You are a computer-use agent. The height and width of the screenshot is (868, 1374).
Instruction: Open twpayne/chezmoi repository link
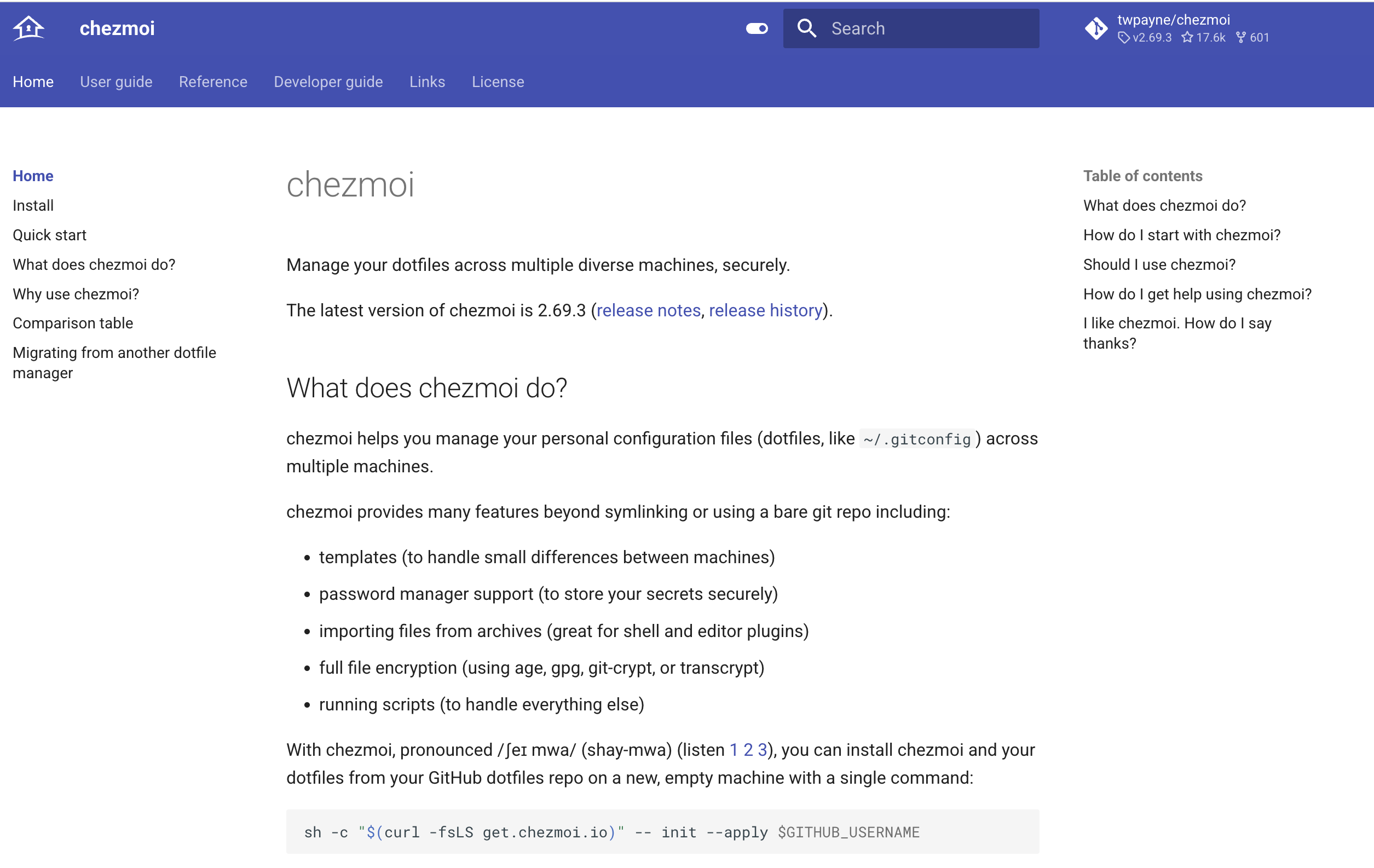pyautogui.click(x=1173, y=20)
